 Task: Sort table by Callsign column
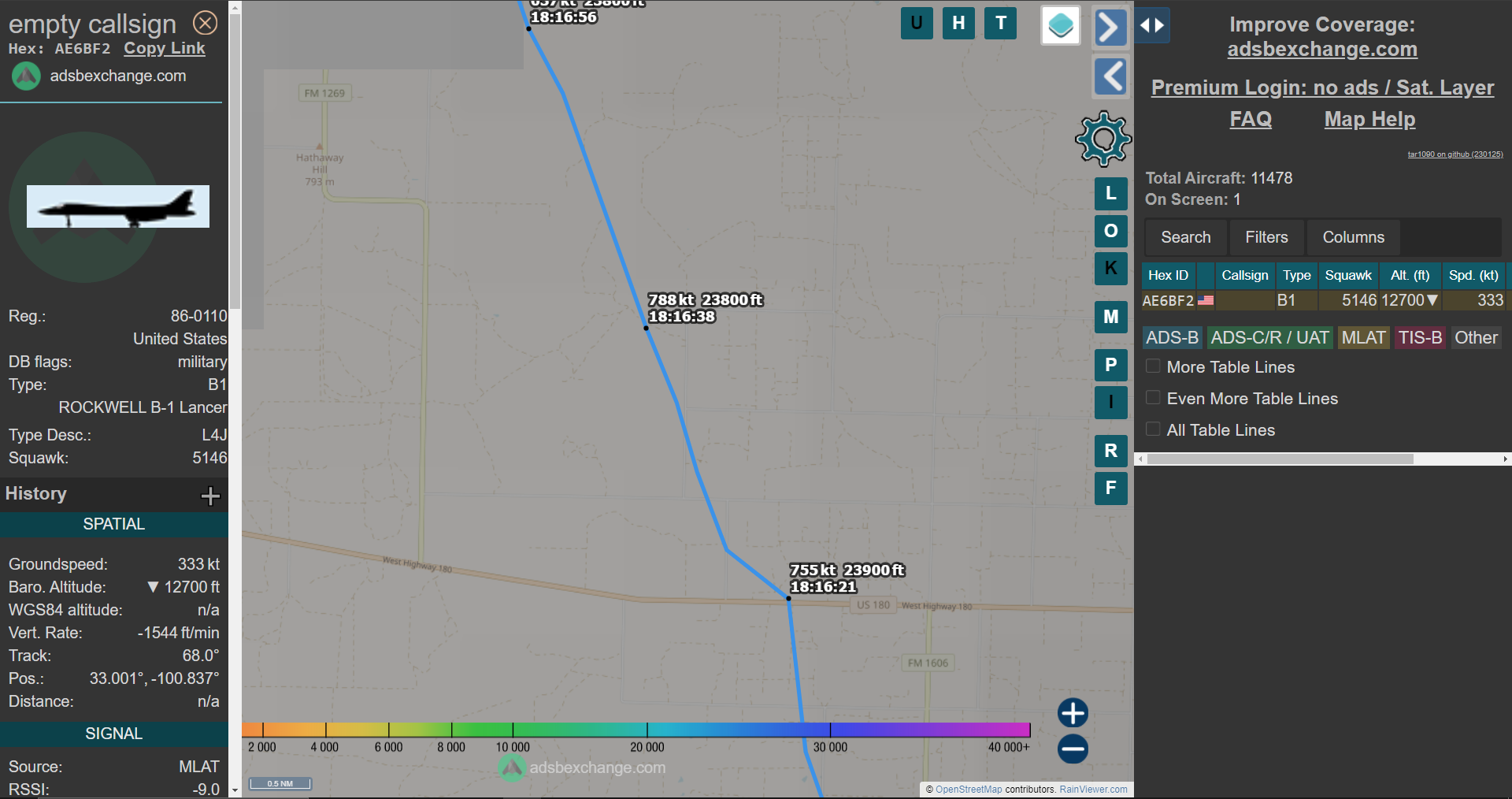1244,275
